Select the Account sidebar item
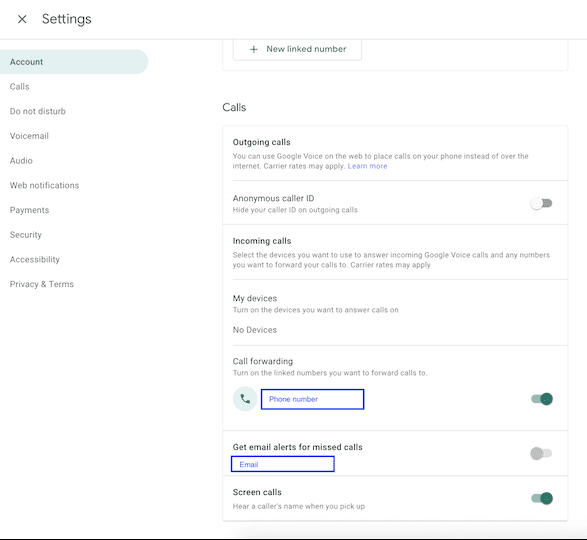587x540 pixels. (74, 62)
